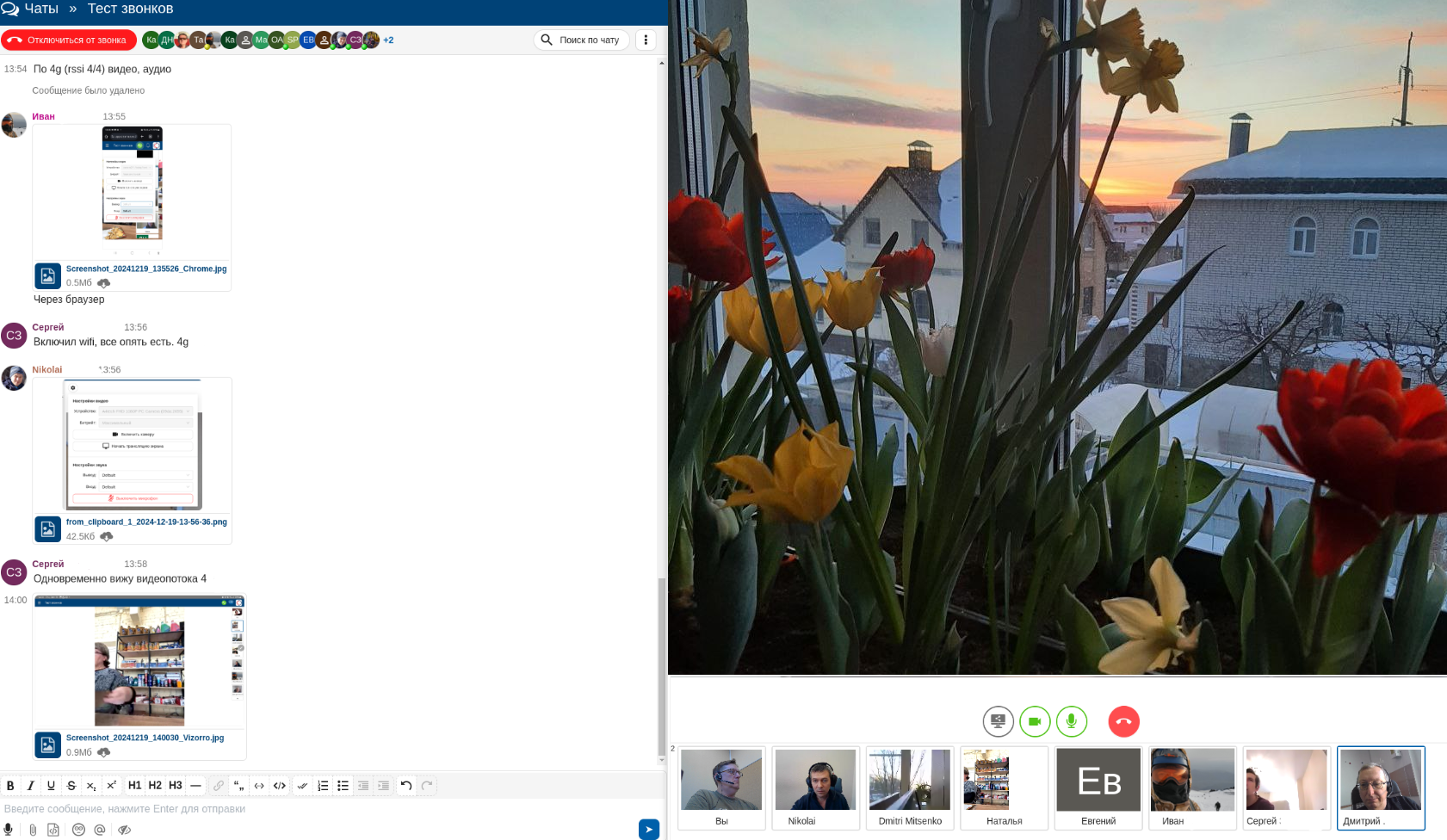Expand the +2 more participants list
1447x840 pixels.
(388, 40)
